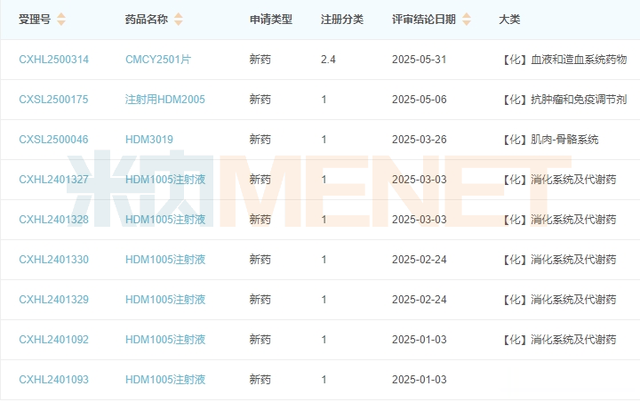Open acceptance number CXSL2500046
Viewport: 640px width, 402px height.
click(x=53, y=140)
